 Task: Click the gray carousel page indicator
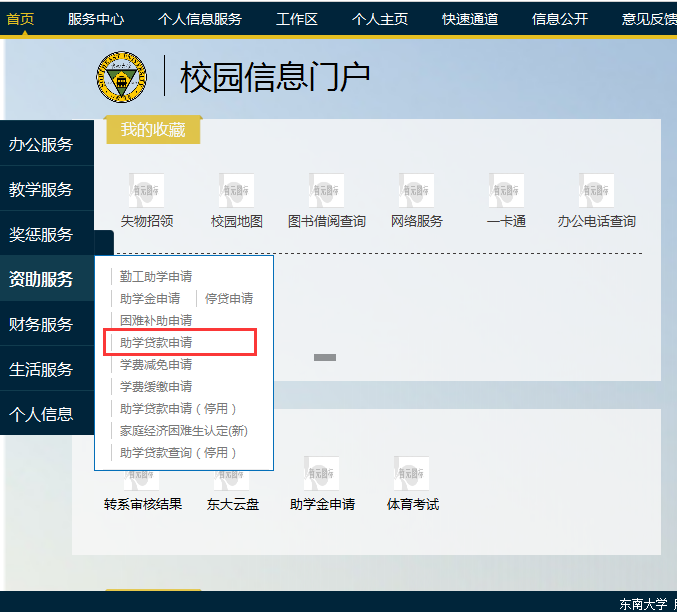tap(325, 357)
